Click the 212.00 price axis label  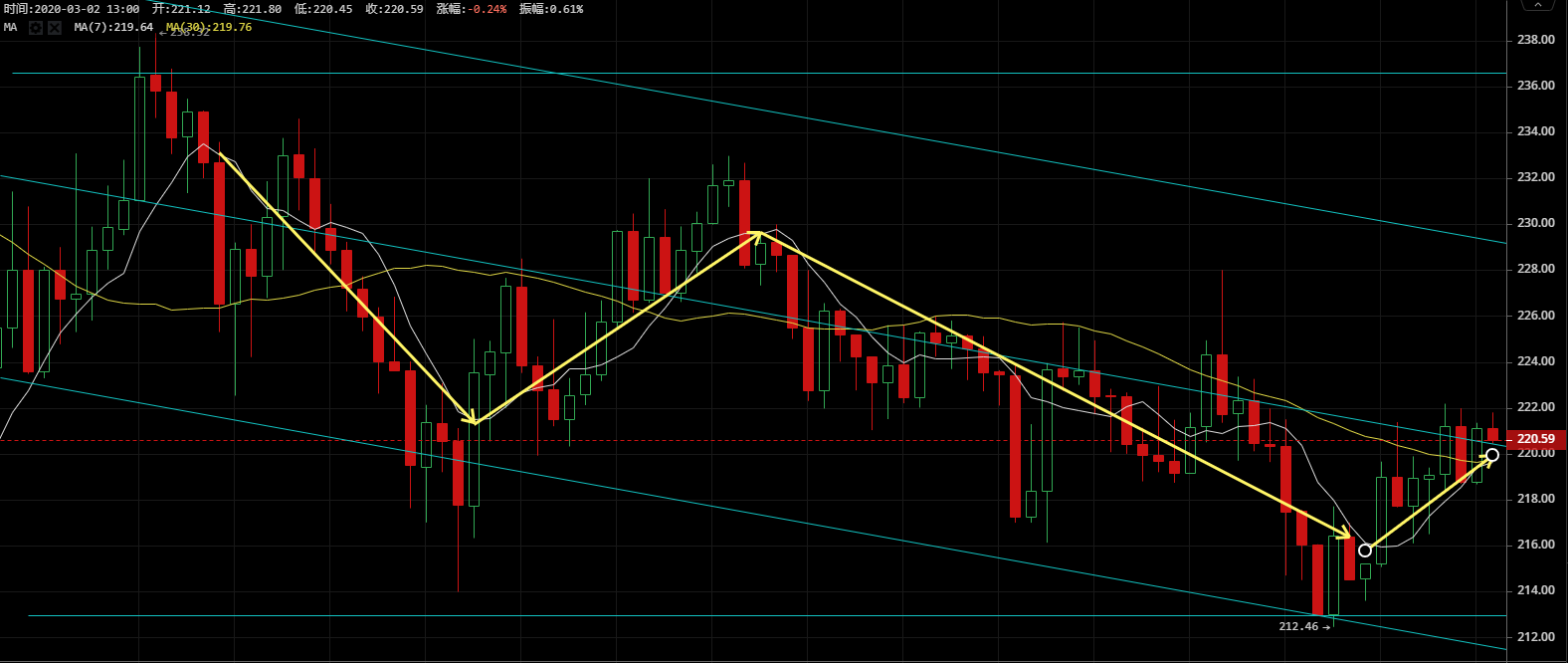tap(1536, 636)
